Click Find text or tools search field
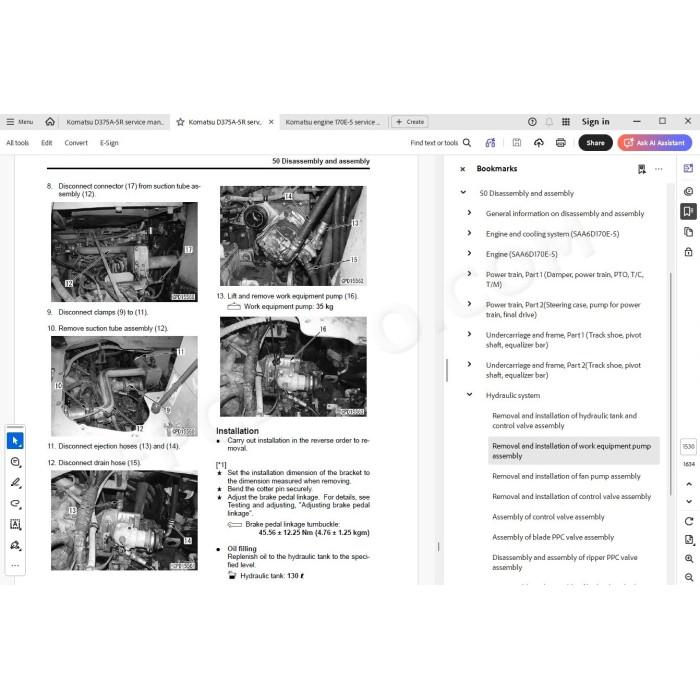Image resolution: width=700 pixels, height=700 pixels. [440, 143]
